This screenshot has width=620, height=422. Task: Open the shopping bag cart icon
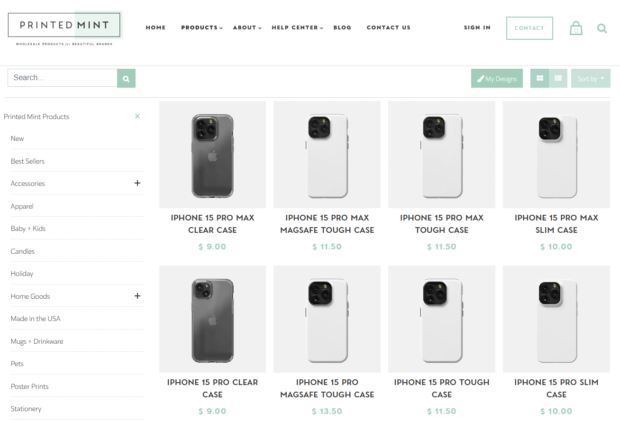pyautogui.click(x=576, y=28)
